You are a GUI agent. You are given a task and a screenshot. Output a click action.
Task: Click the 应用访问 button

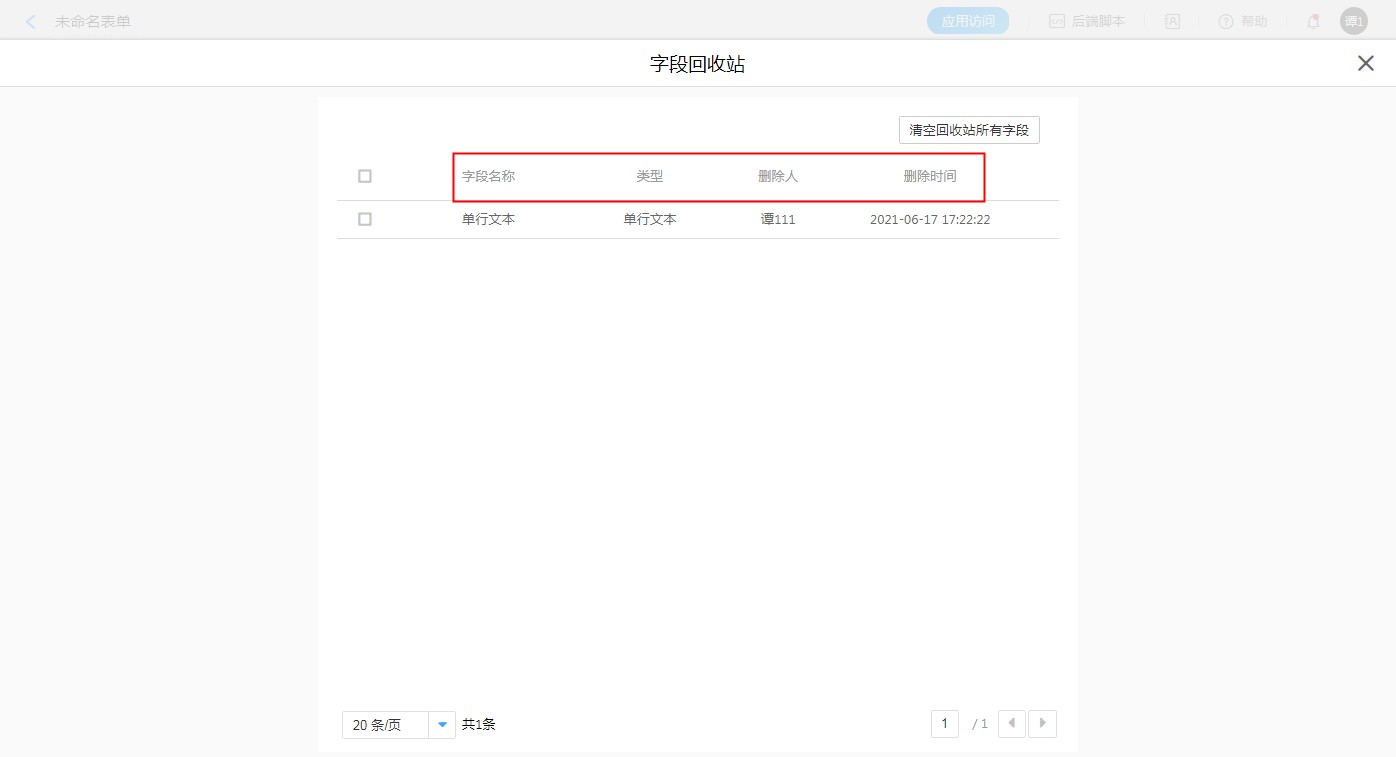click(967, 21)
